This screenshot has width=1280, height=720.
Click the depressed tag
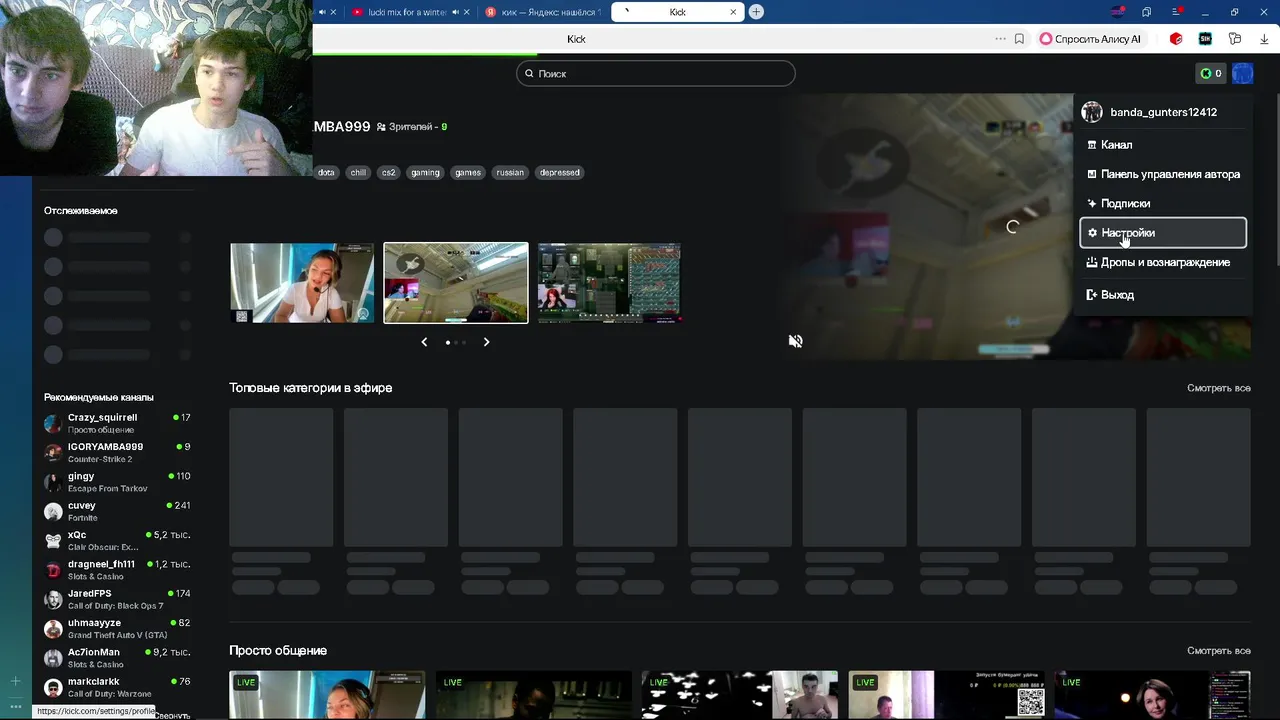(x=560, y=172)
